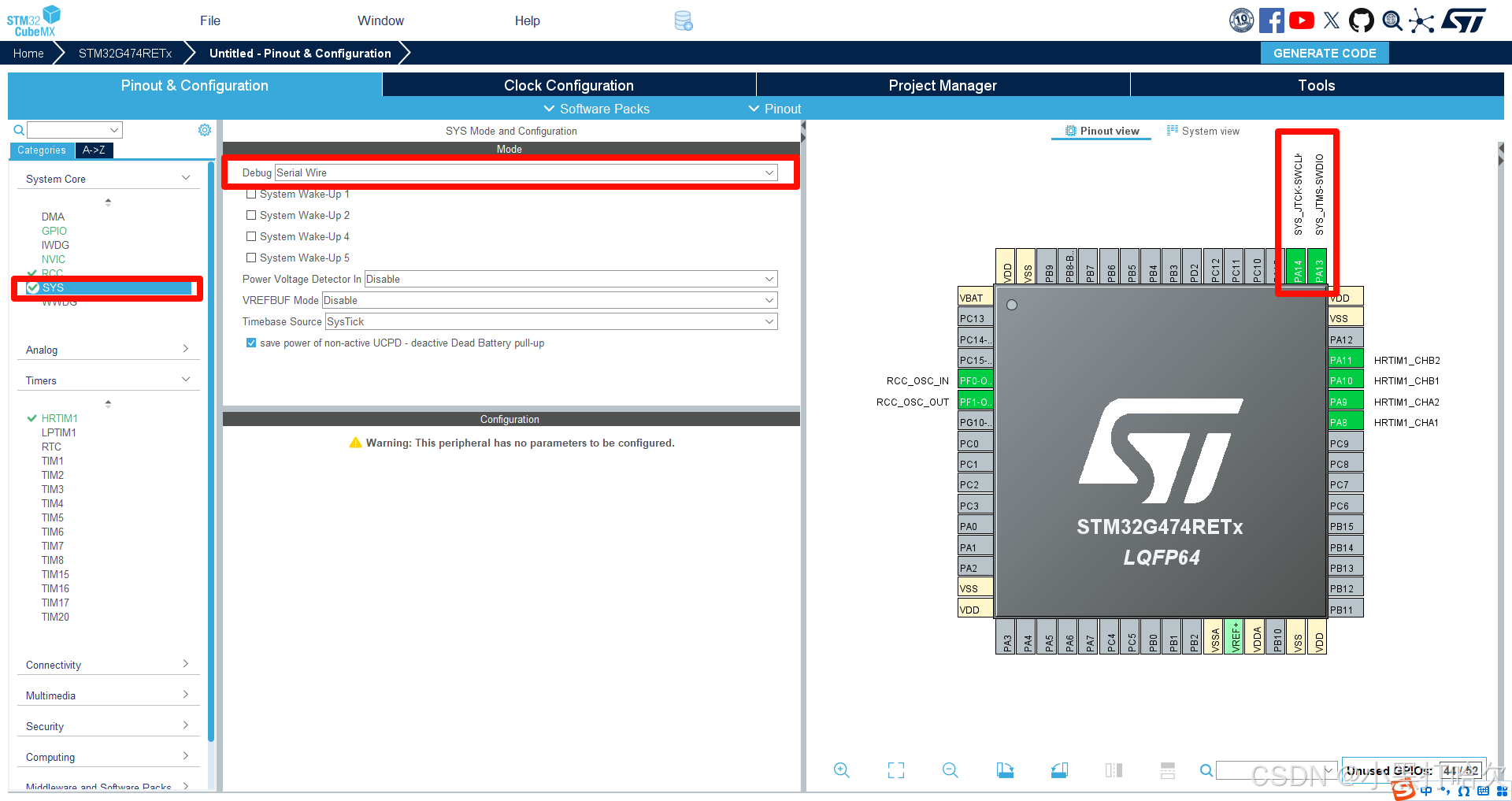Click the pin search input field
The height and width of the screenshot is (801, 1512).
pyautogui.click(x=1277, y=770)
